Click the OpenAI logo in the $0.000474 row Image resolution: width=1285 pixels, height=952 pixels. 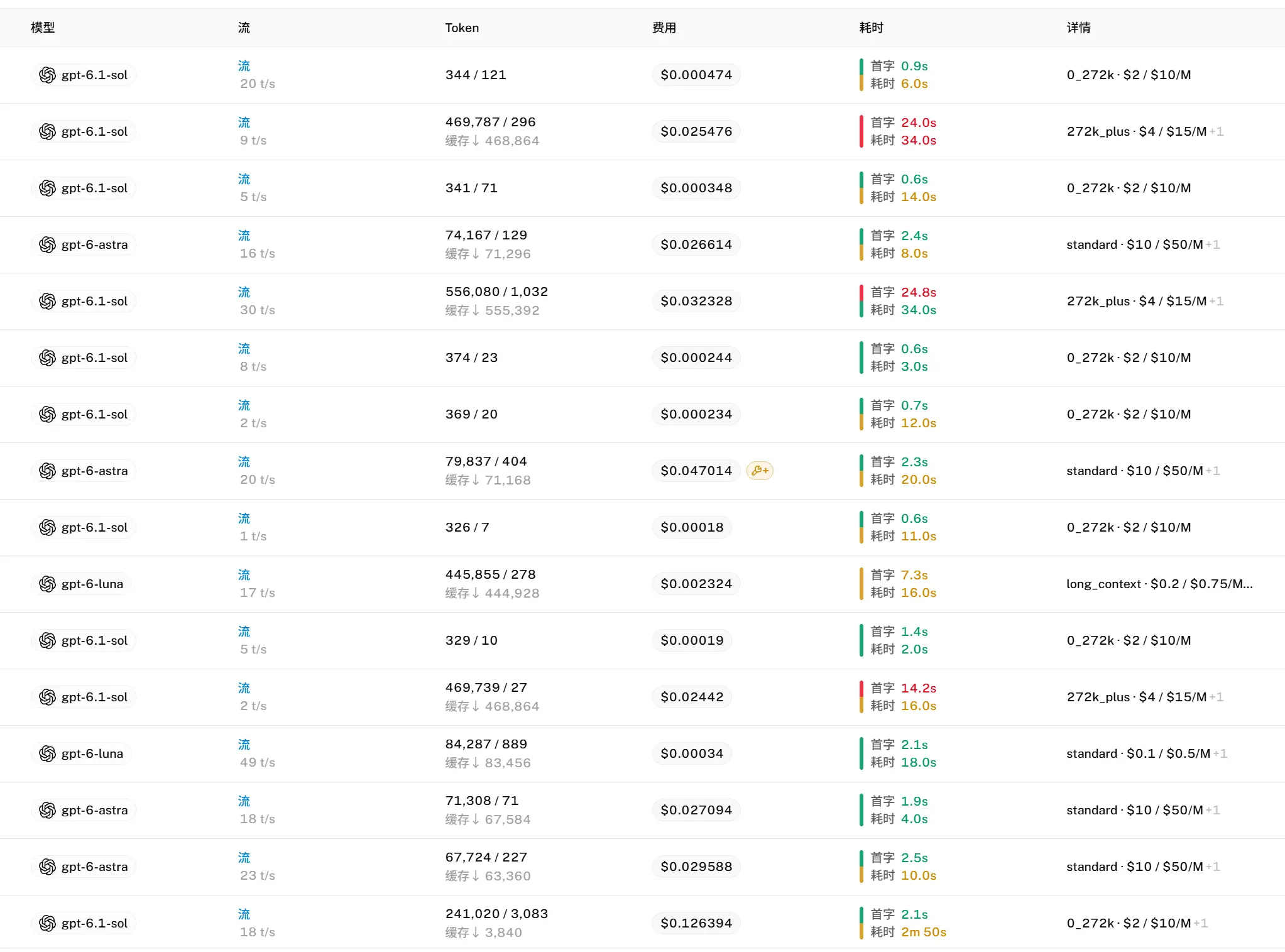coord(47,75)
